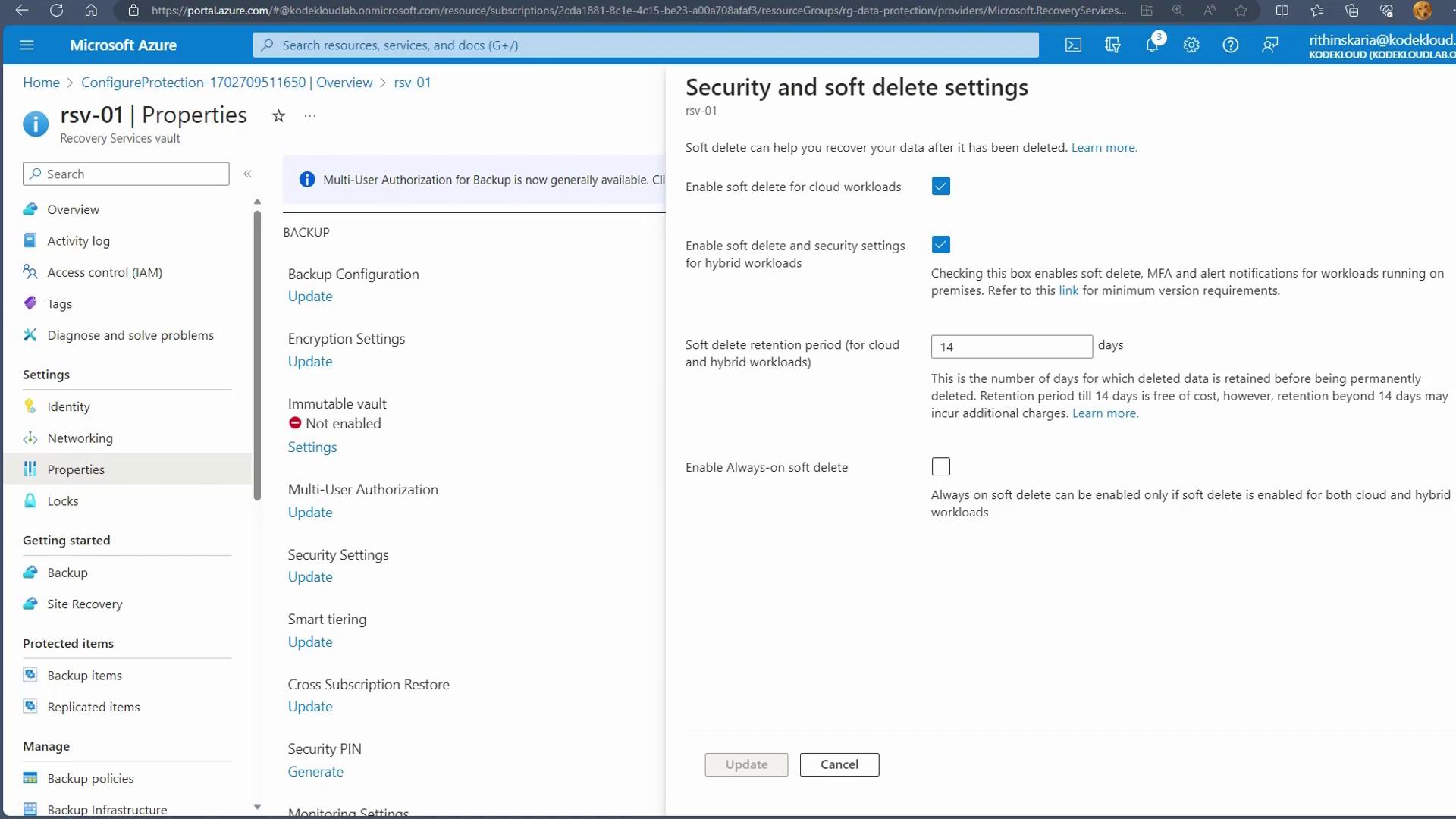
Task: Click Home in the breadcrumb
Action: 41,83
